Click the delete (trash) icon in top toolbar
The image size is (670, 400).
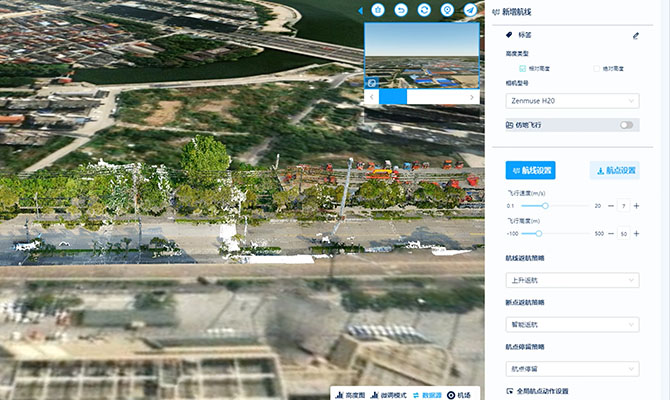click(378, 10)
